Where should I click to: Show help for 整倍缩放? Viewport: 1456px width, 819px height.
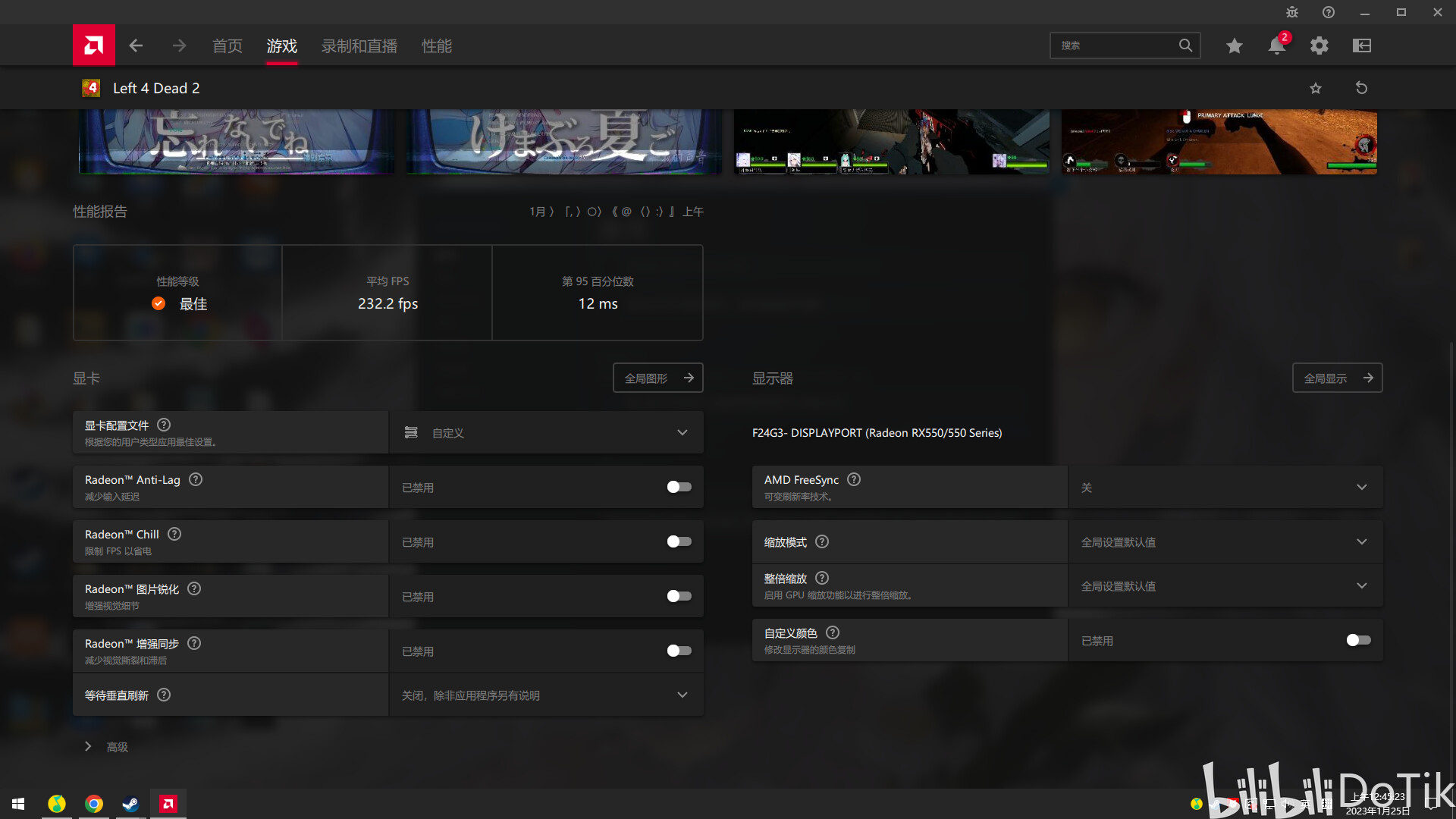click(822, 578)
